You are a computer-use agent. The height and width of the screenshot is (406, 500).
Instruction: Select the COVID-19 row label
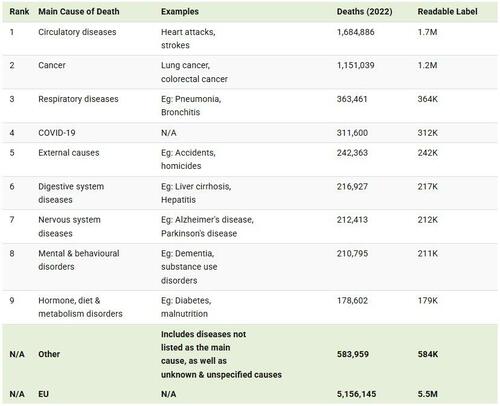click(57, 133)
